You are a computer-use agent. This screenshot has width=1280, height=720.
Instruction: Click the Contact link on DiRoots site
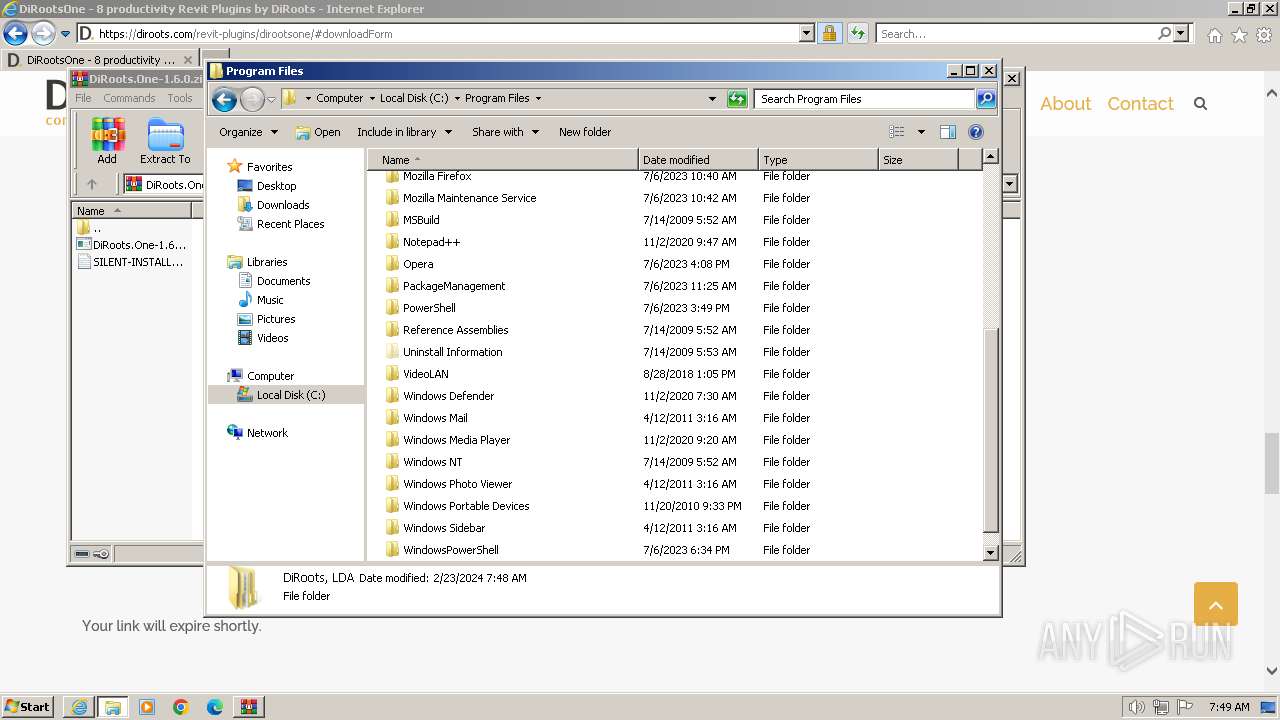[1140, 104]
